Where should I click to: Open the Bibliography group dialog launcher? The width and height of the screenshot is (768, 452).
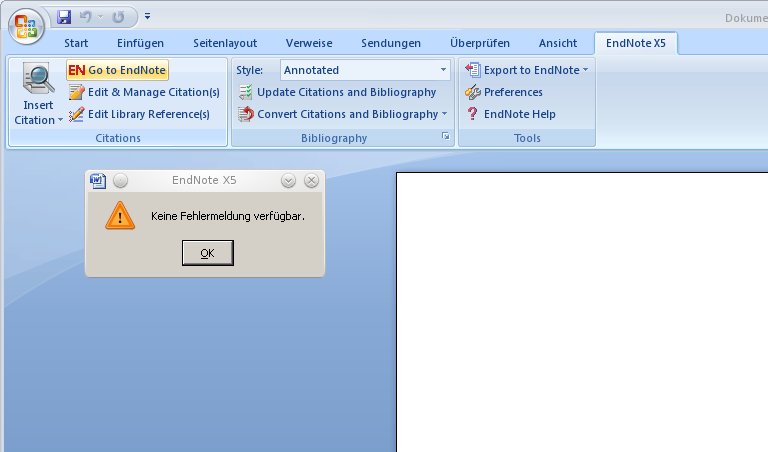pyautogui.click(x=445, y=136)
